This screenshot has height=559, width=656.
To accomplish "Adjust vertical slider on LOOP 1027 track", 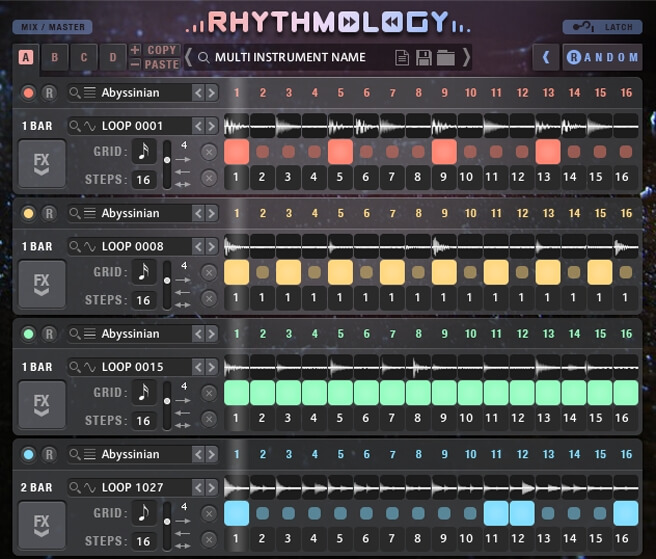I will 167,526.
